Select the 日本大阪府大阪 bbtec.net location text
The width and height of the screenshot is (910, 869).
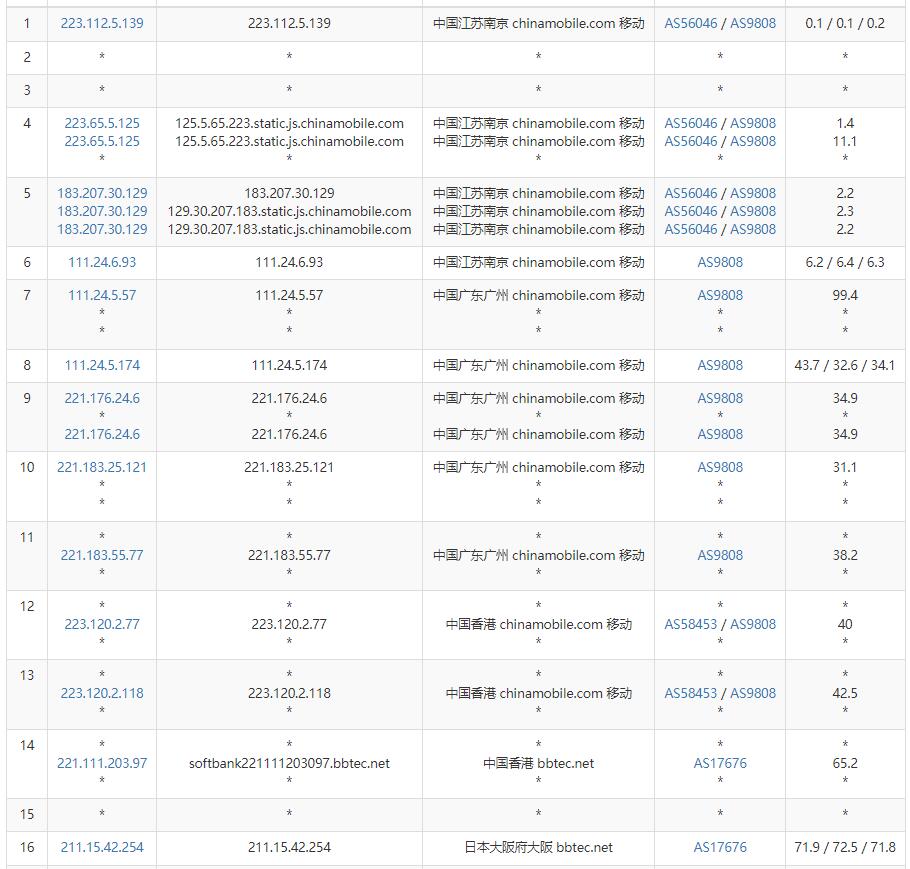(x=538, y=847)
